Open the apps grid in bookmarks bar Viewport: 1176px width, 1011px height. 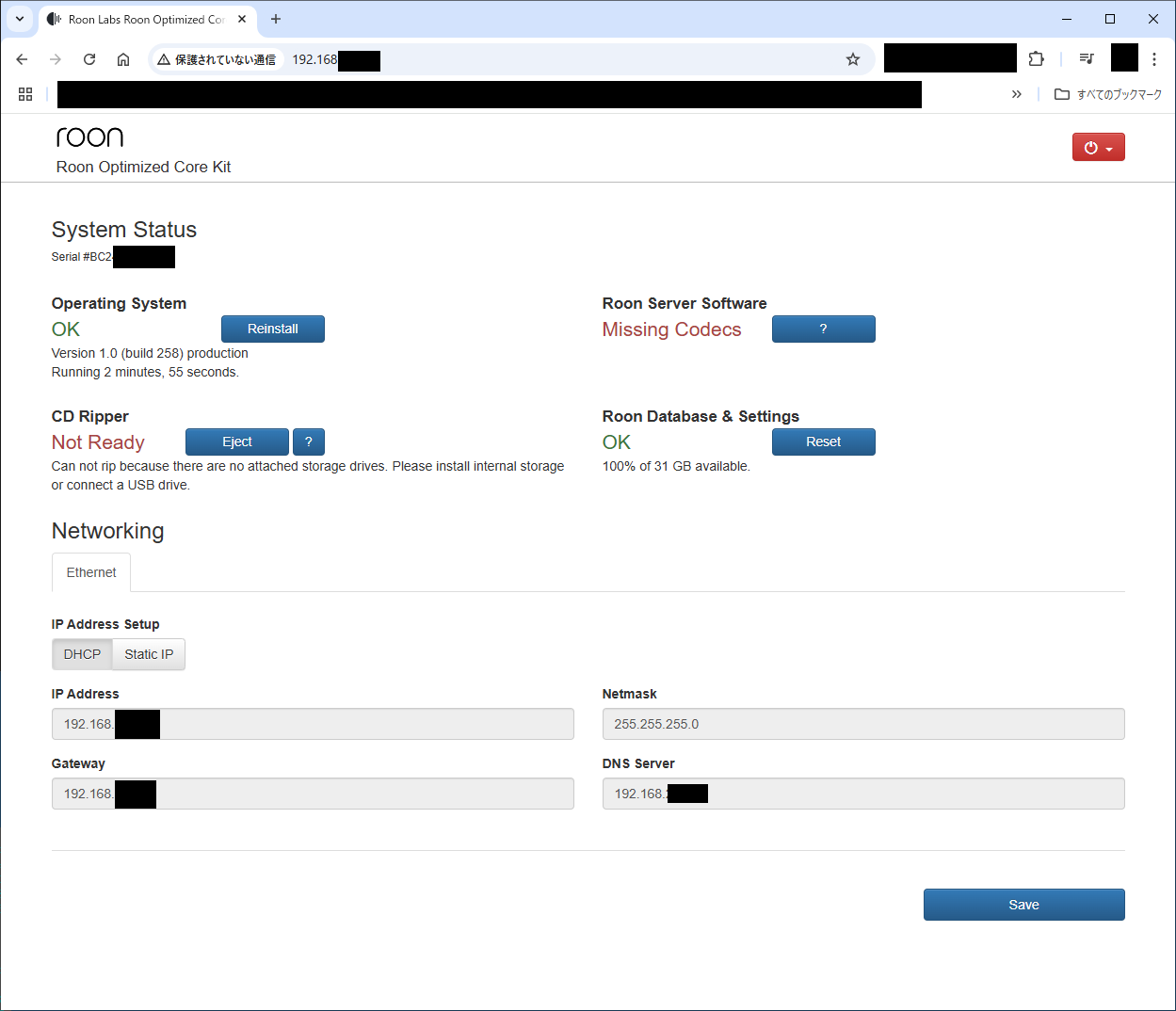(x=25, y=94)
